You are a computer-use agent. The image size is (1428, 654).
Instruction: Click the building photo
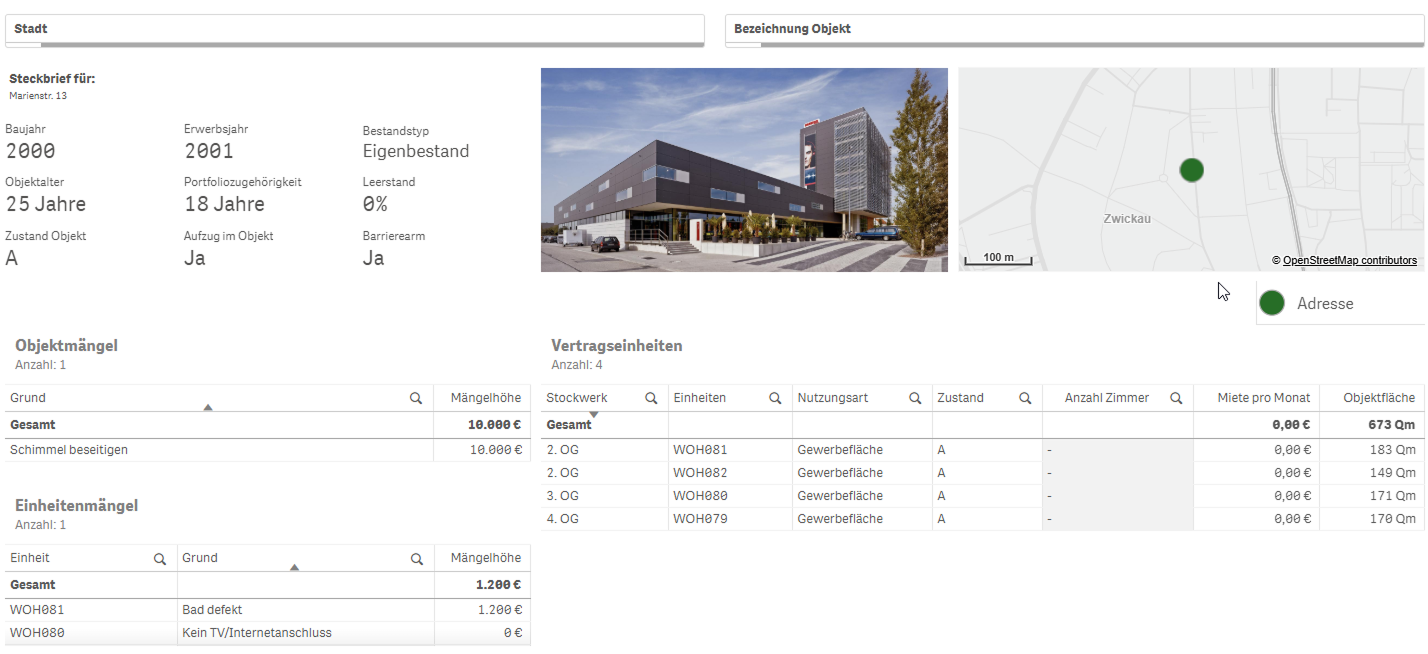pyautogui.click(x=744, y=170)
